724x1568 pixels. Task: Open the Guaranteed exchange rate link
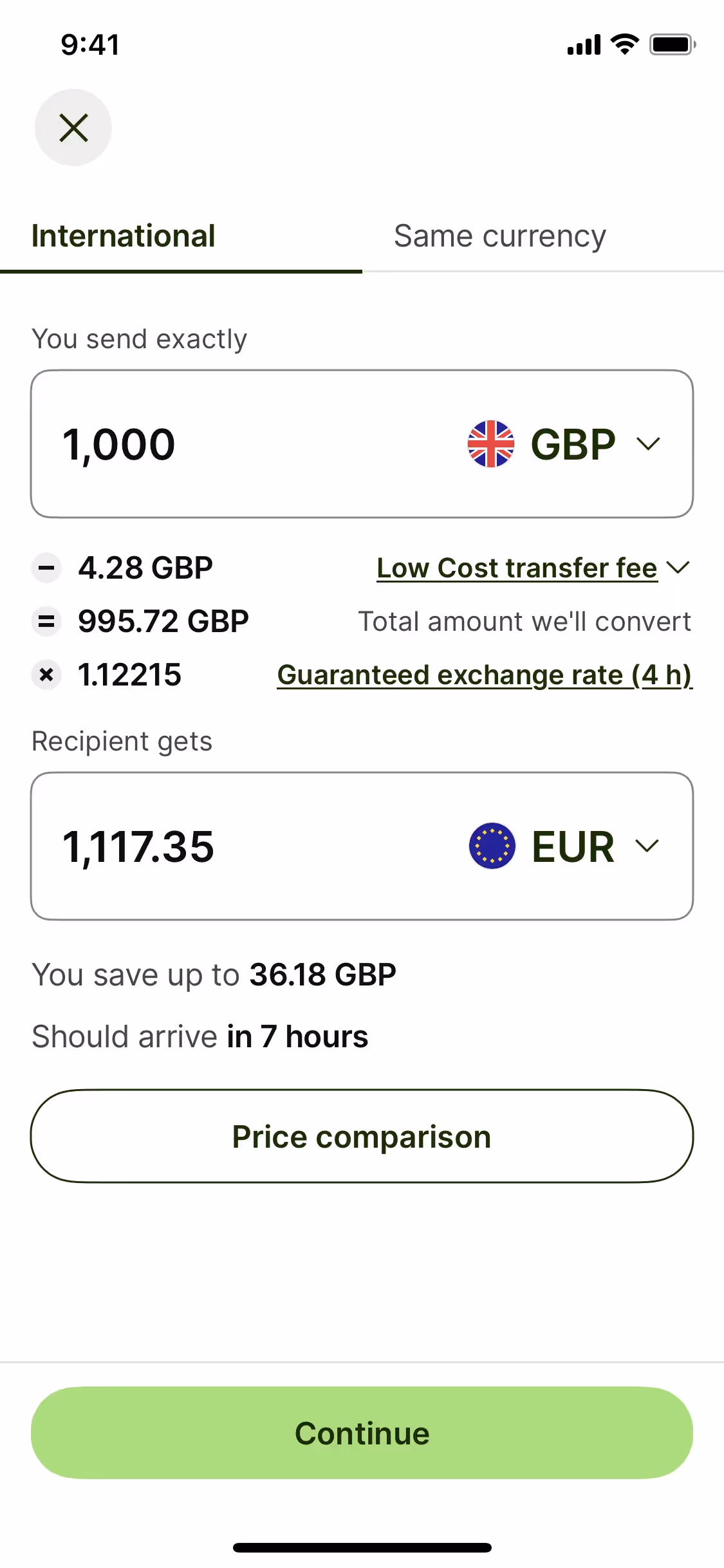pos(485,675)
